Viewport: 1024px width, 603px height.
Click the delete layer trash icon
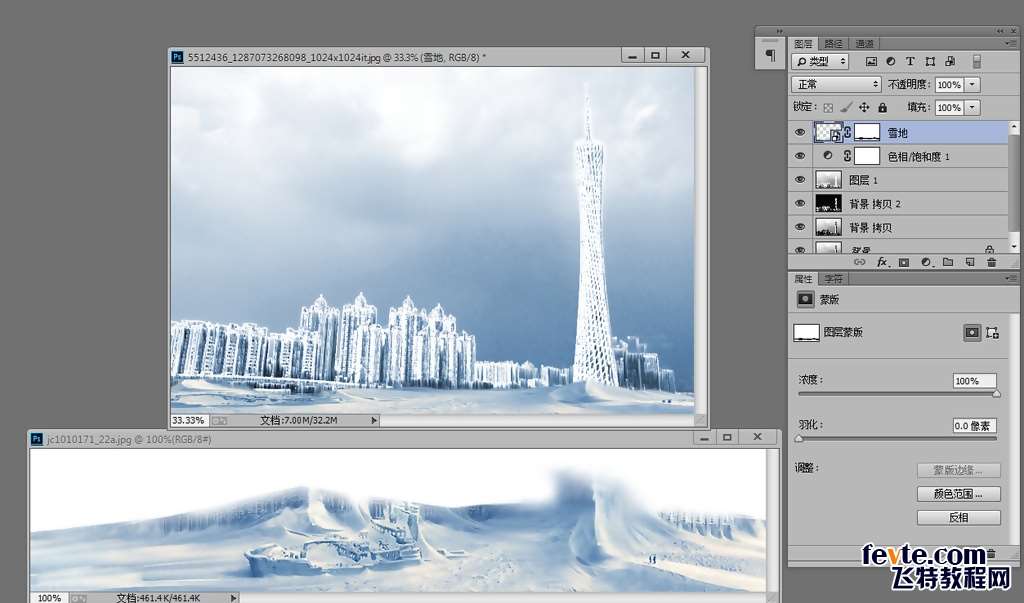991,262
